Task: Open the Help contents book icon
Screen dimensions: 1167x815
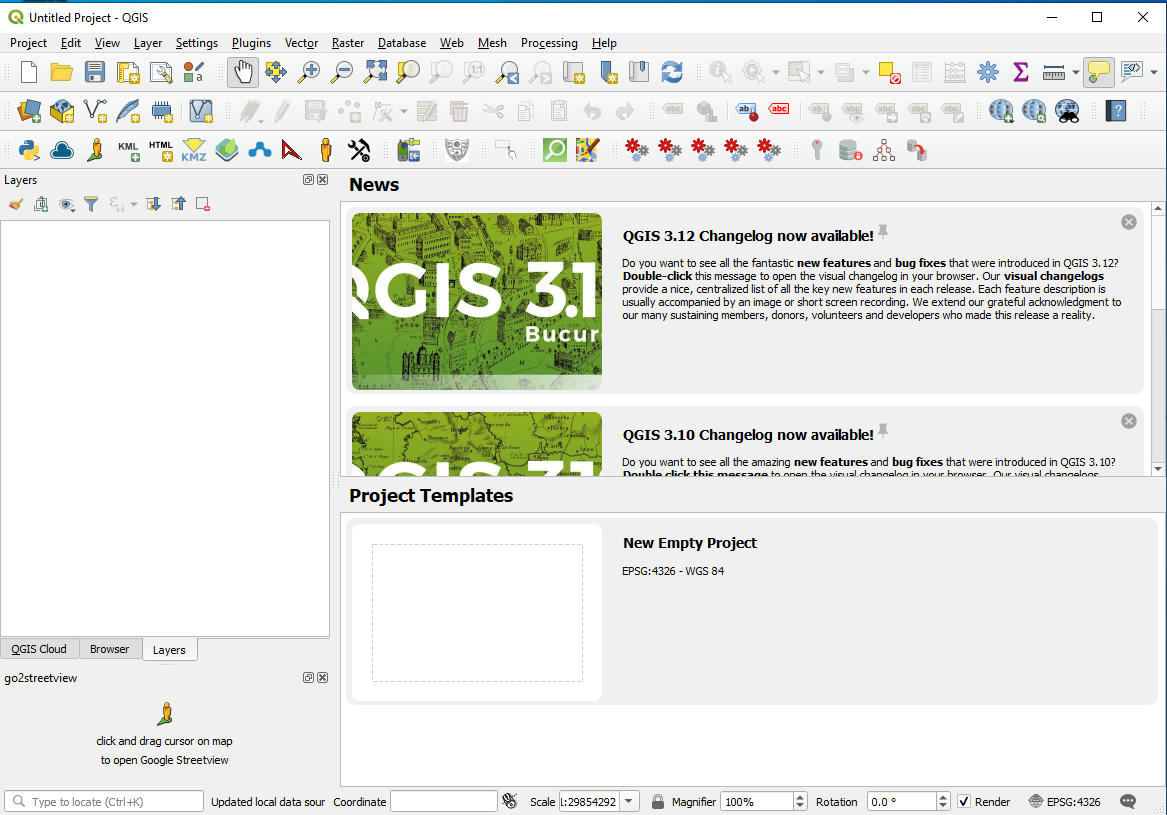Action: click(1116, 111)
